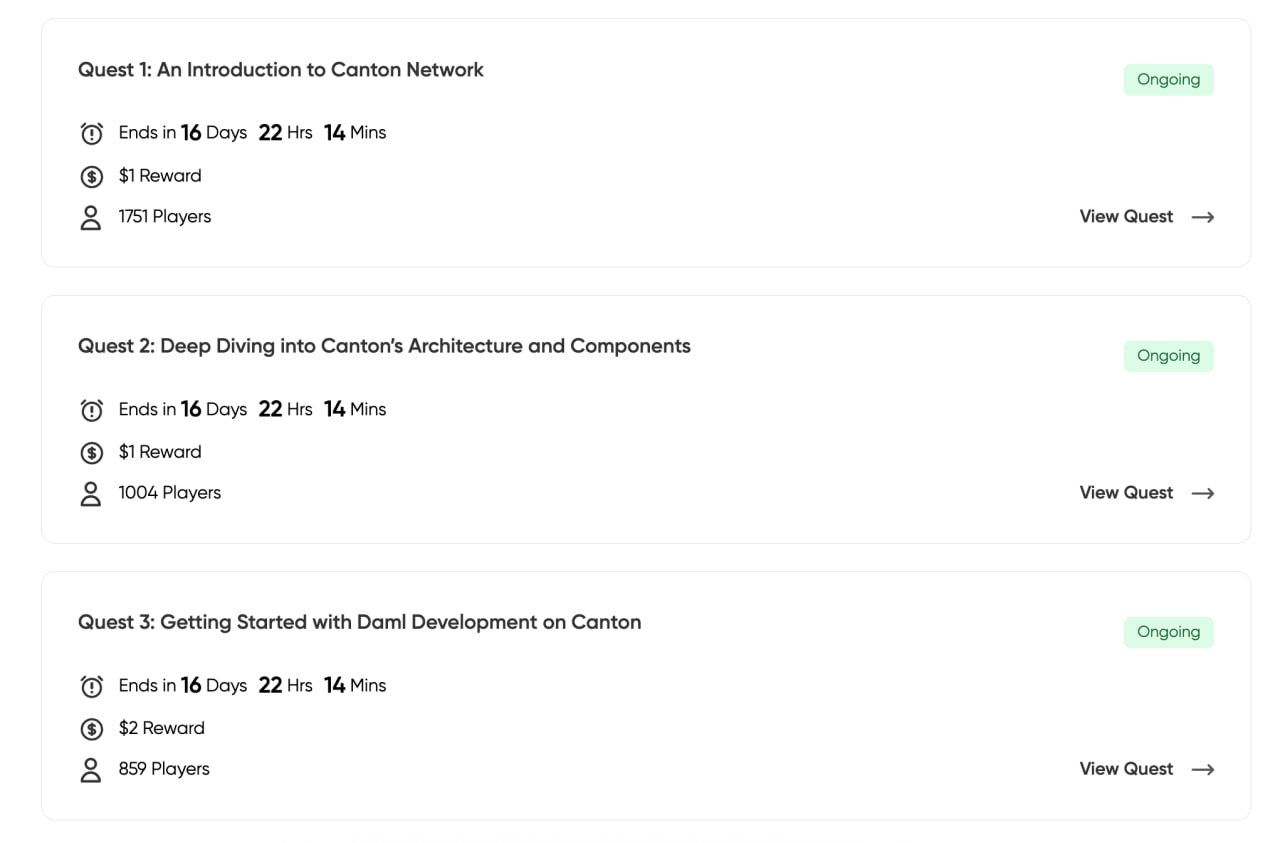The width and height of the screenshot is (1280, 843).
Task: Click the dollar reward icon in Quest 1
Action: (x=91, y=177)
